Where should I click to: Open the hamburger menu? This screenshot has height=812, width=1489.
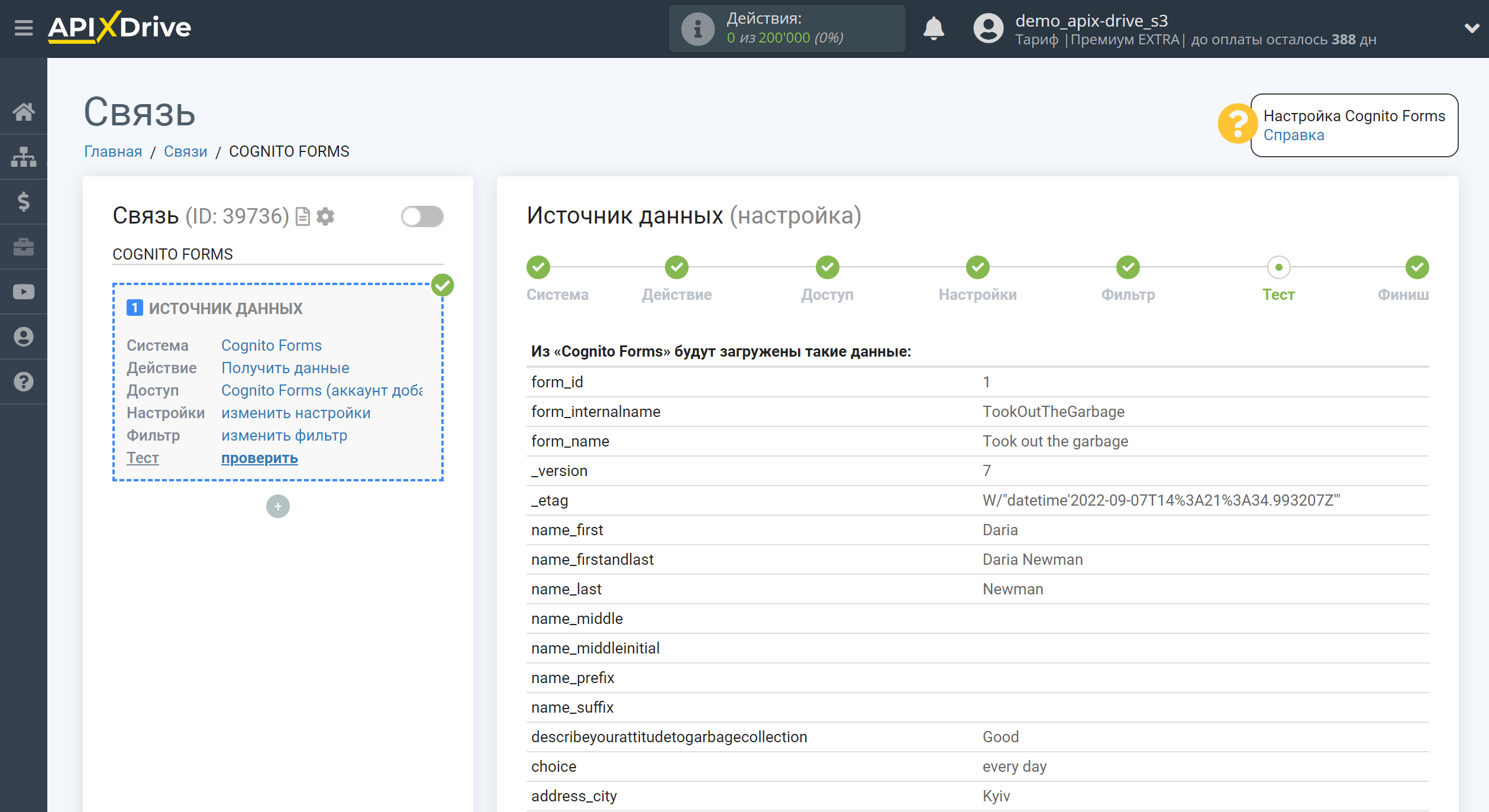coord(24,28)
